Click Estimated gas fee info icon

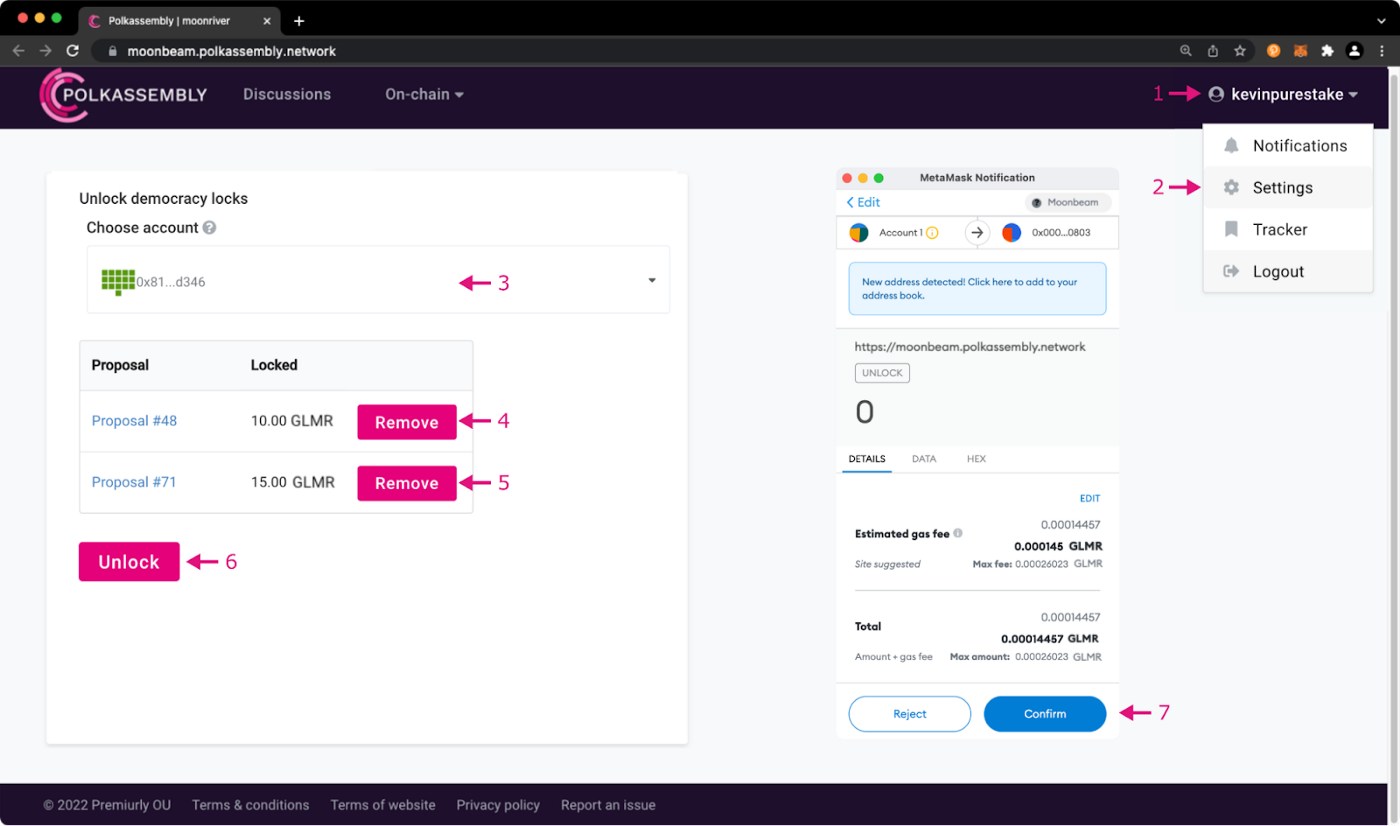958,533
